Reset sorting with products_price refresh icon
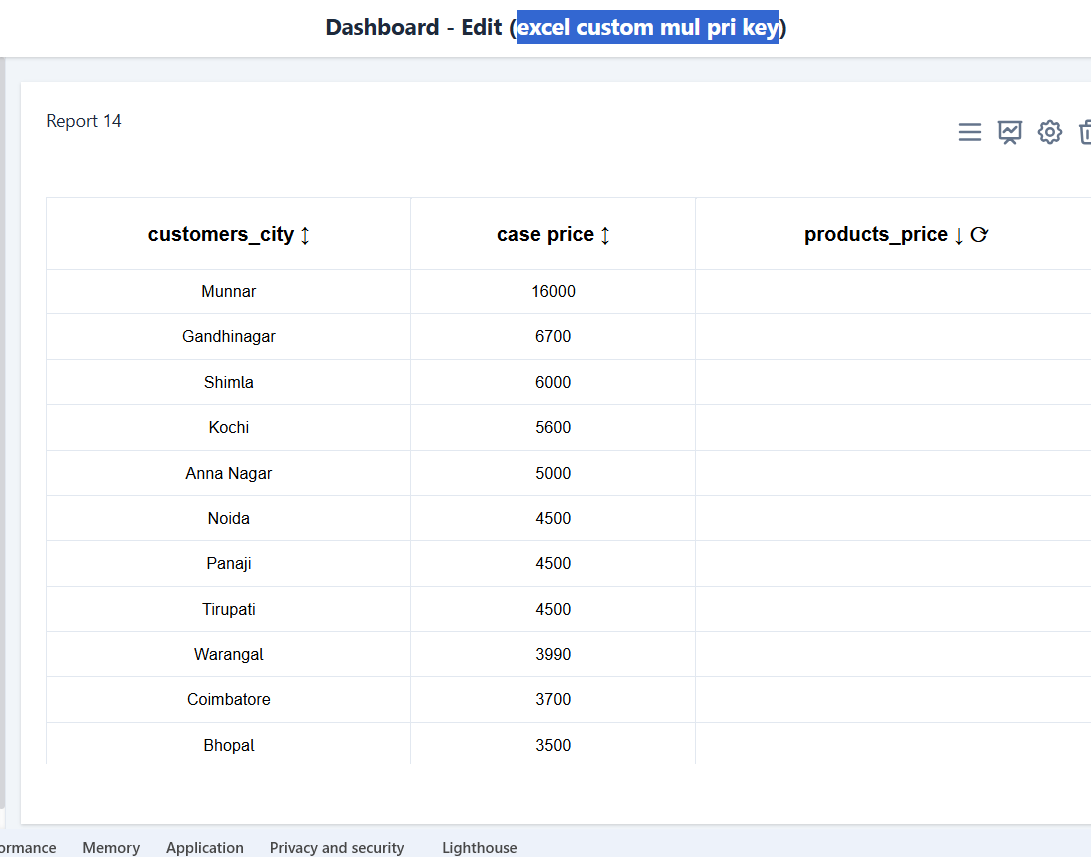The width and height of the screenshot is (1091, 857). 979,235
